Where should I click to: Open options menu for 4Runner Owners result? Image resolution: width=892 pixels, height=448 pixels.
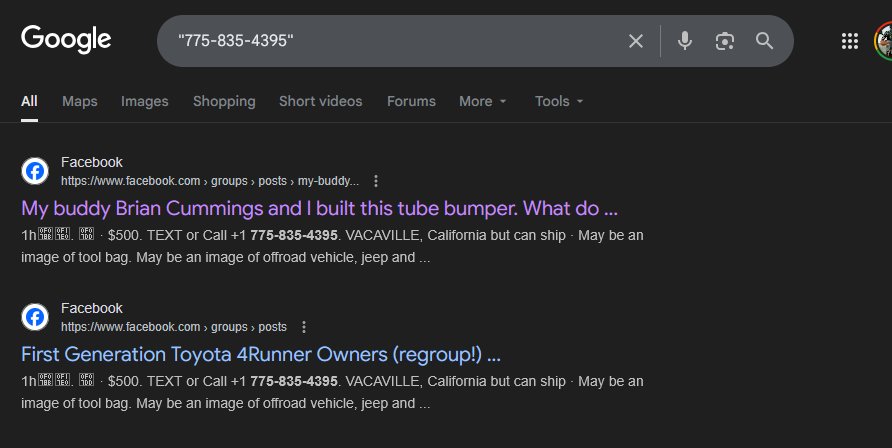[x=304, y=327]
